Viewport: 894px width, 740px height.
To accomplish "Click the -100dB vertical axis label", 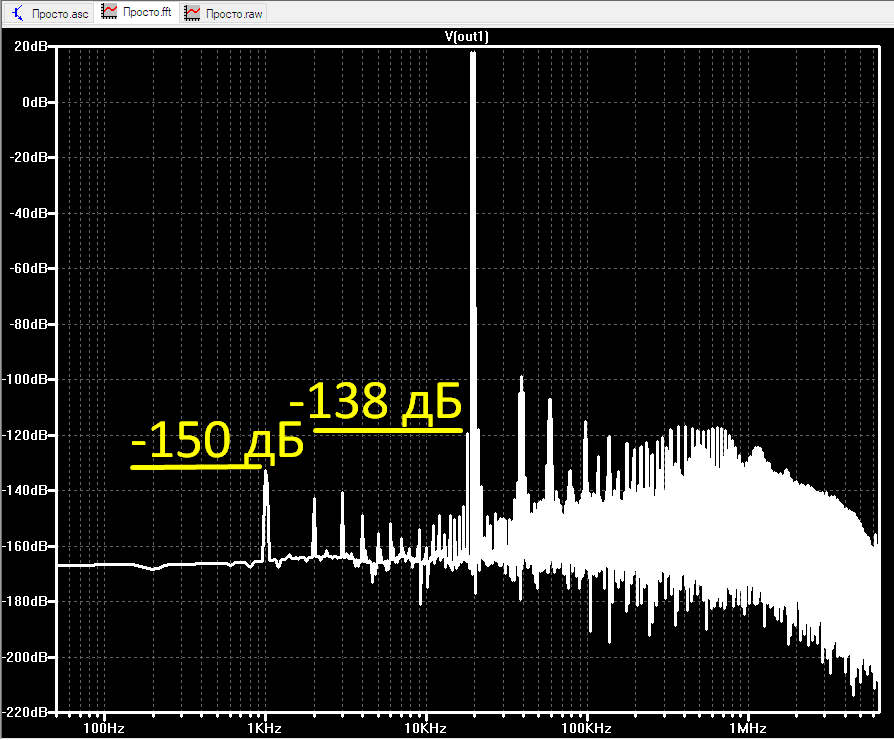I will click(25, 379).
